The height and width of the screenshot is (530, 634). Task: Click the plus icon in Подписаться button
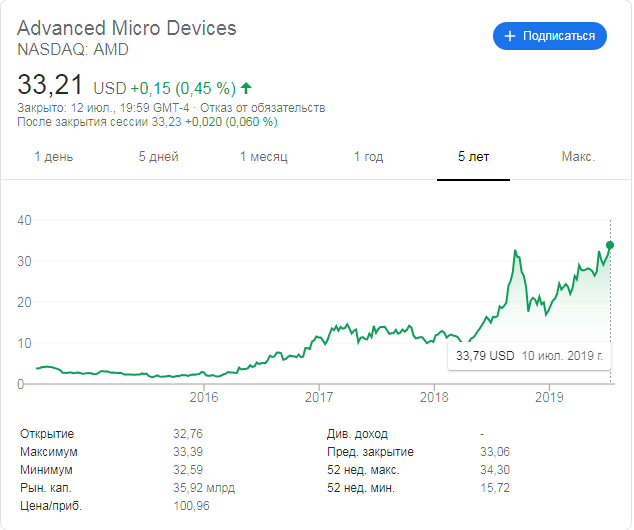[510, 36]
